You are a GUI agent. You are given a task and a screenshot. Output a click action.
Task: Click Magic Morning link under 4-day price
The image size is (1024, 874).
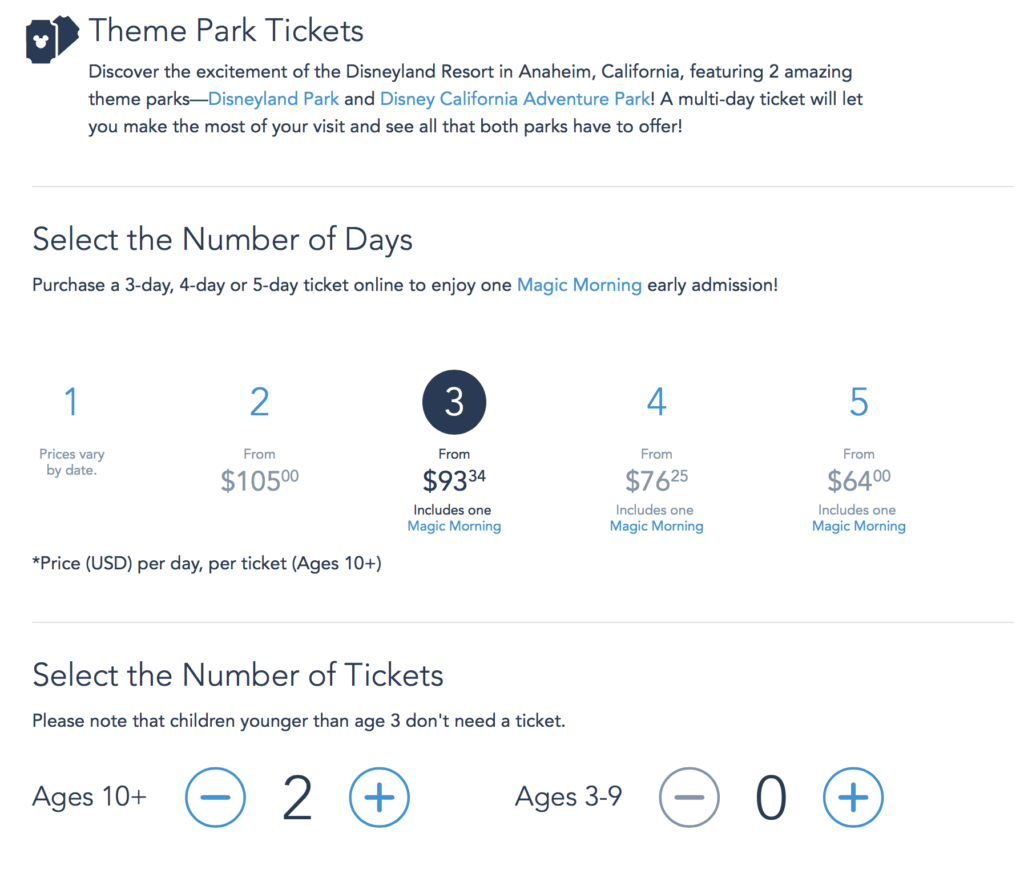click(x=656, y=526)
